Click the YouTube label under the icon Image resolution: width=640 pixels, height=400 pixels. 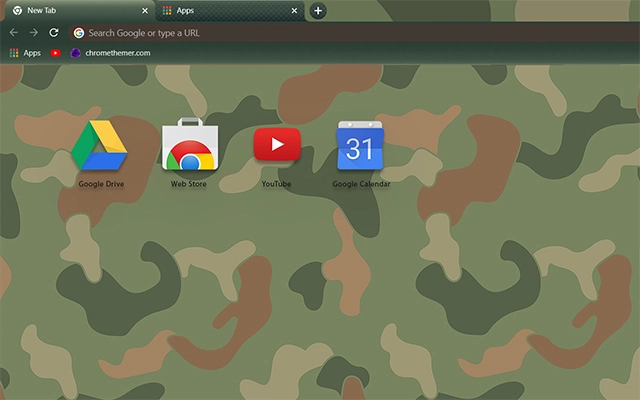click(276, 184)
